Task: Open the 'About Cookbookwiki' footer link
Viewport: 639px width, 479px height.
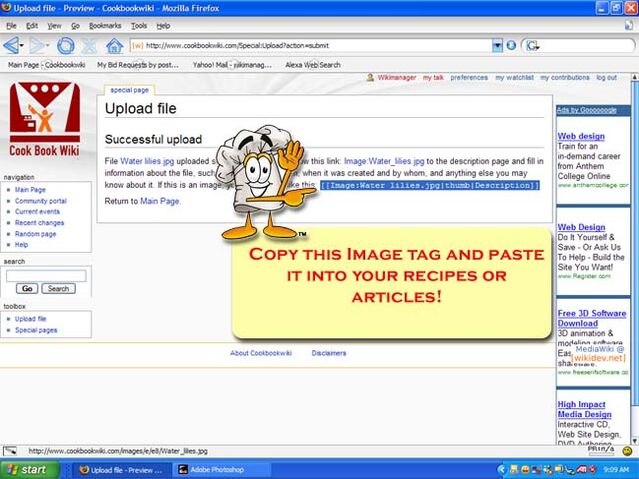Action: coord(261,353)
